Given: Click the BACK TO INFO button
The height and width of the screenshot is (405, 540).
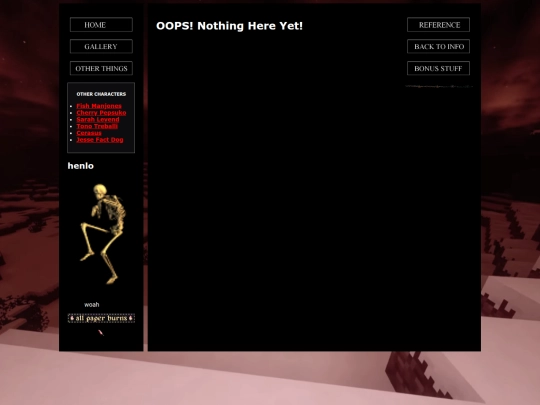Looking at the screenshot, I should tap(438, 46).
